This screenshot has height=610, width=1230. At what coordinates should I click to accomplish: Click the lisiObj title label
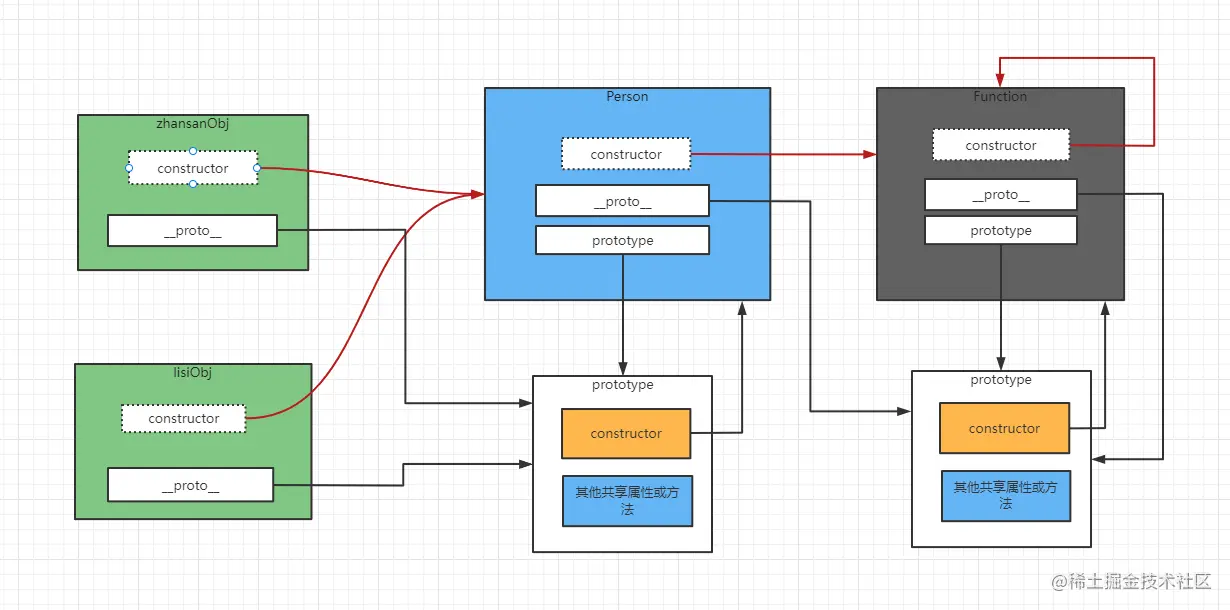[193, 372]
